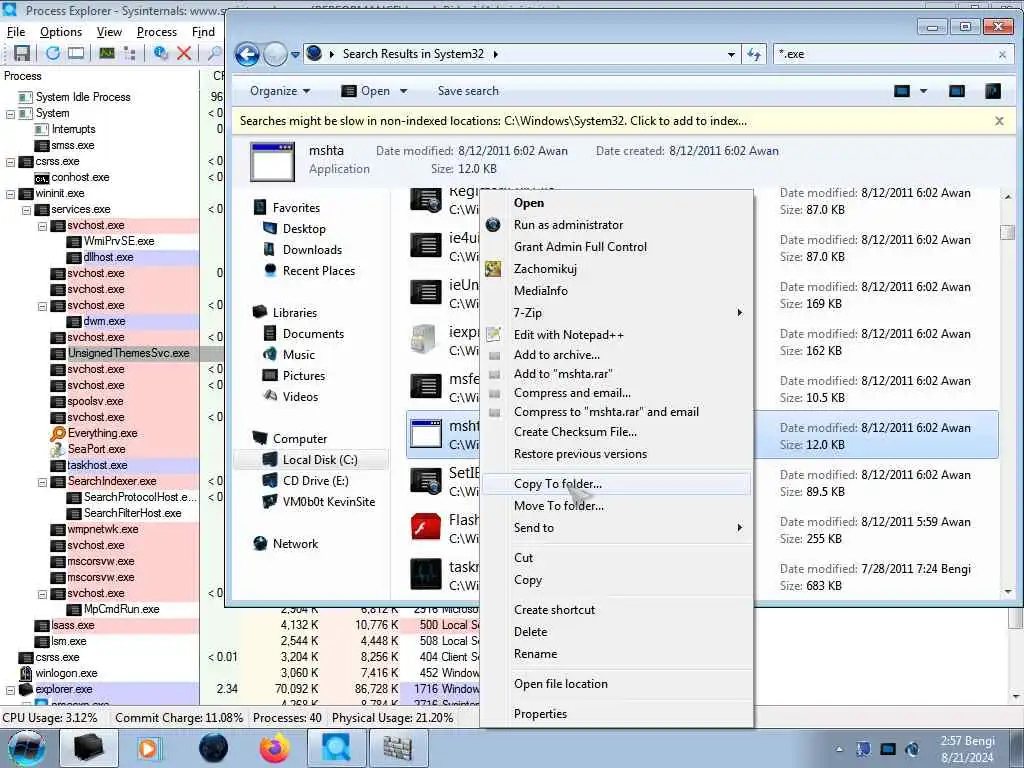1024x768 pixels.
Task: Click the refresh button beside the address bar
Action: coord(754,54)
